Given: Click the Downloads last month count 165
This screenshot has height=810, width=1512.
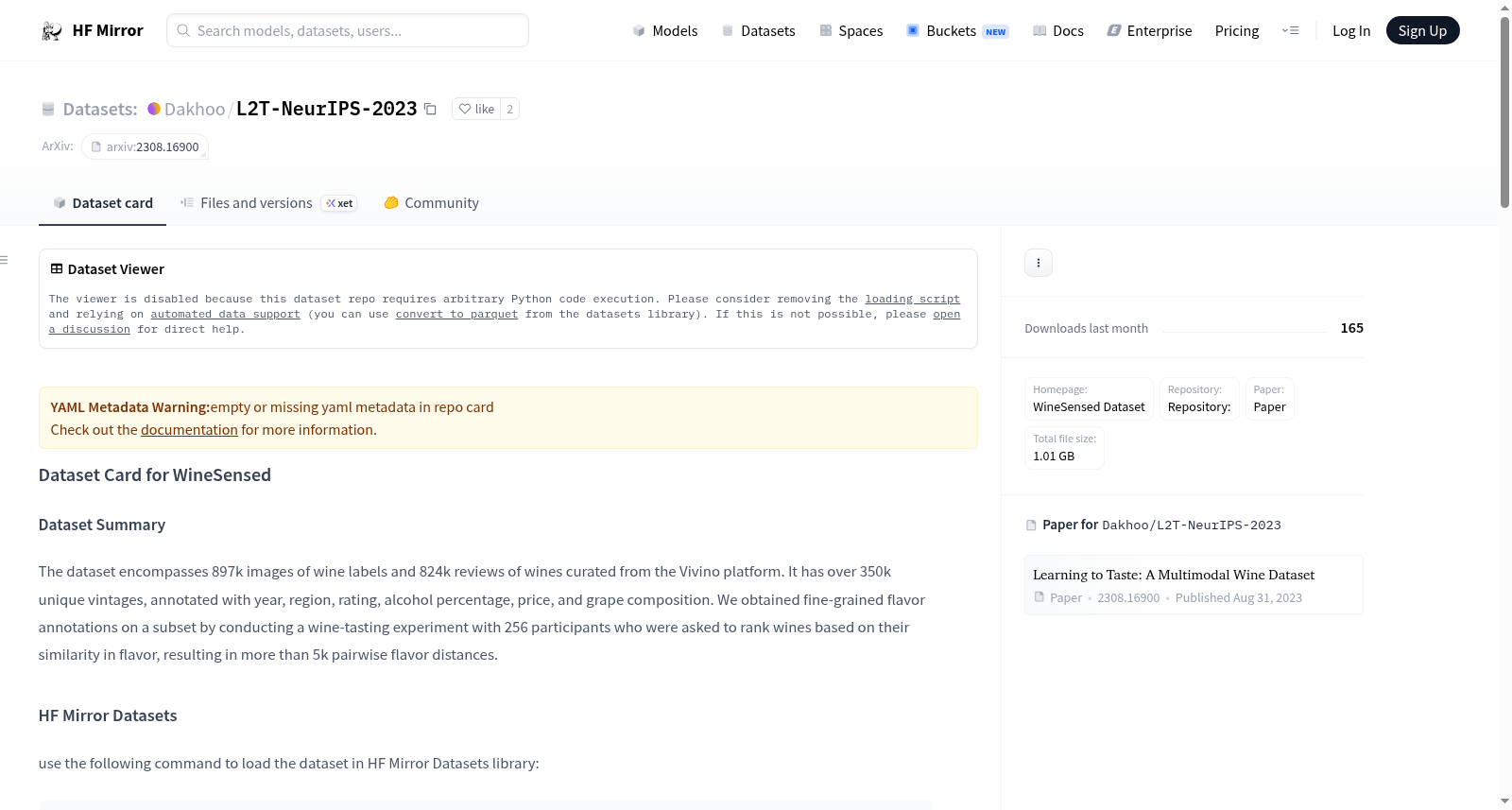Looking at the screenshot, I should coord(1352,328).
